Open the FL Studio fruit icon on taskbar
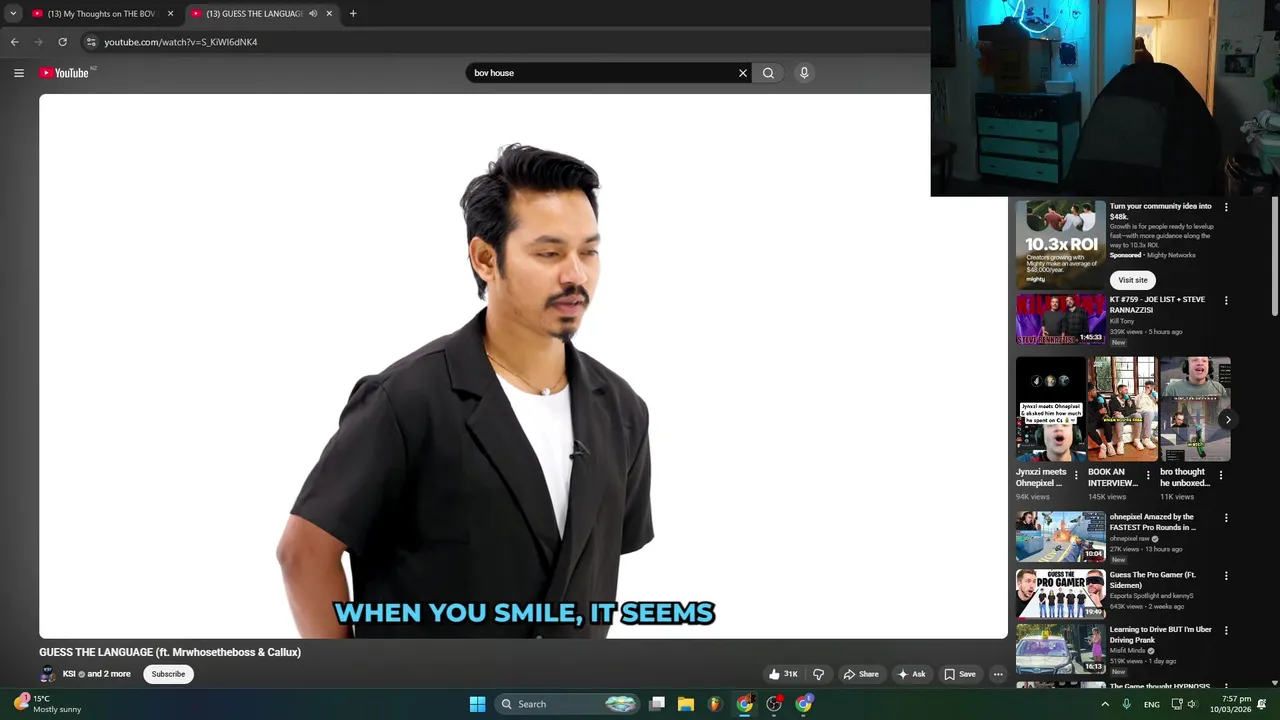The height and width of the screenshot is (720, 1280). pyautogui.click(x=714, y=704)
